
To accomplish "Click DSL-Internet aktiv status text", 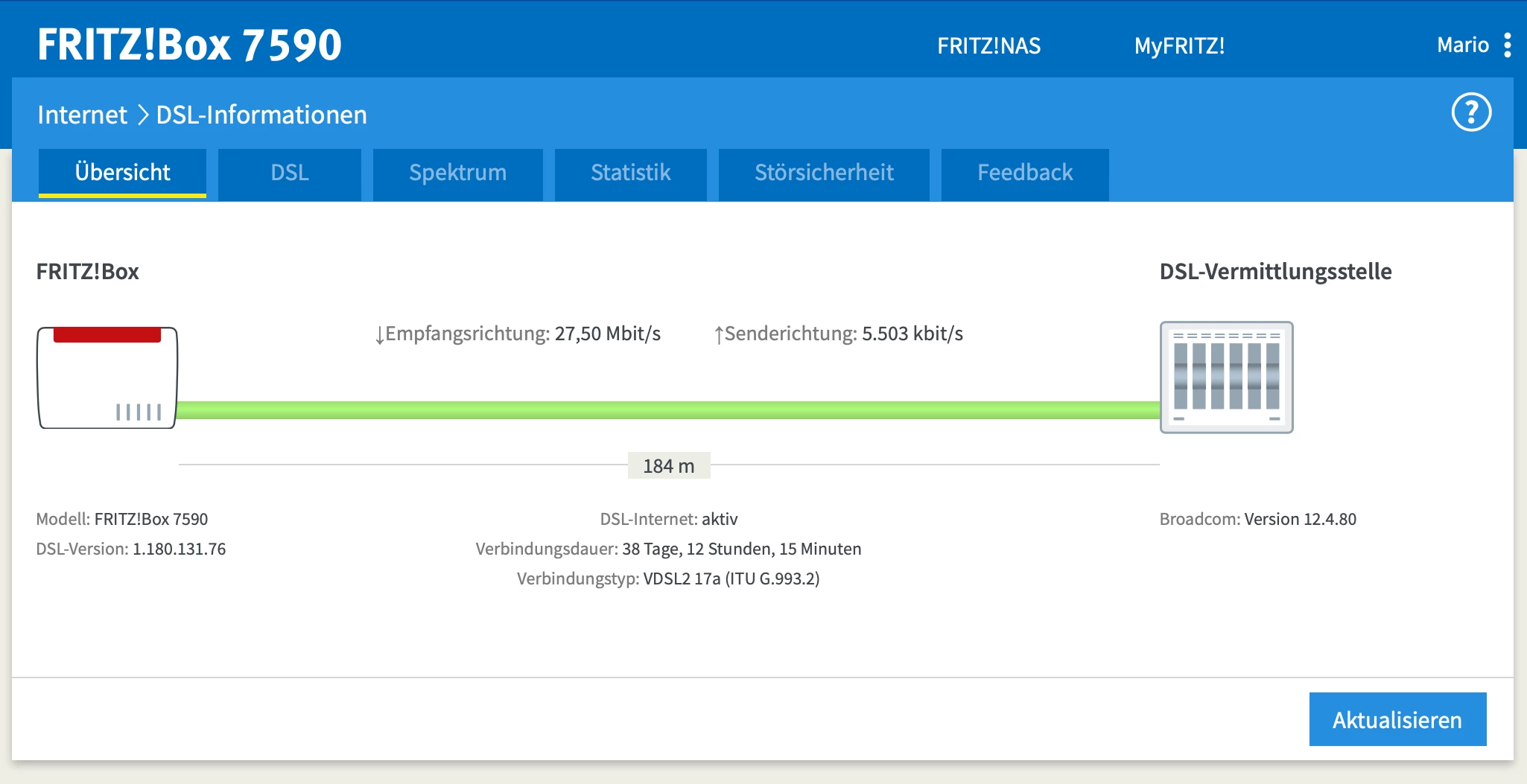I will pyautogui.click(x=669, y=519).
